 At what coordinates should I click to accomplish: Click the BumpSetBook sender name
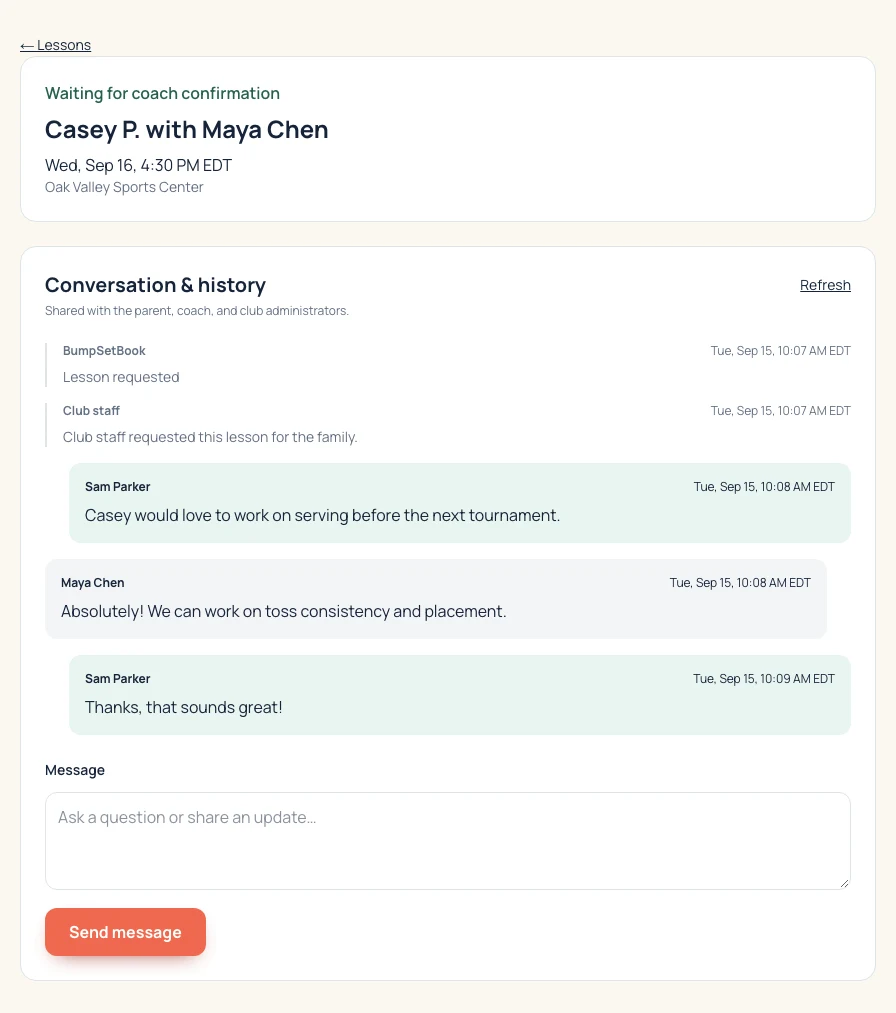point(104,351)
